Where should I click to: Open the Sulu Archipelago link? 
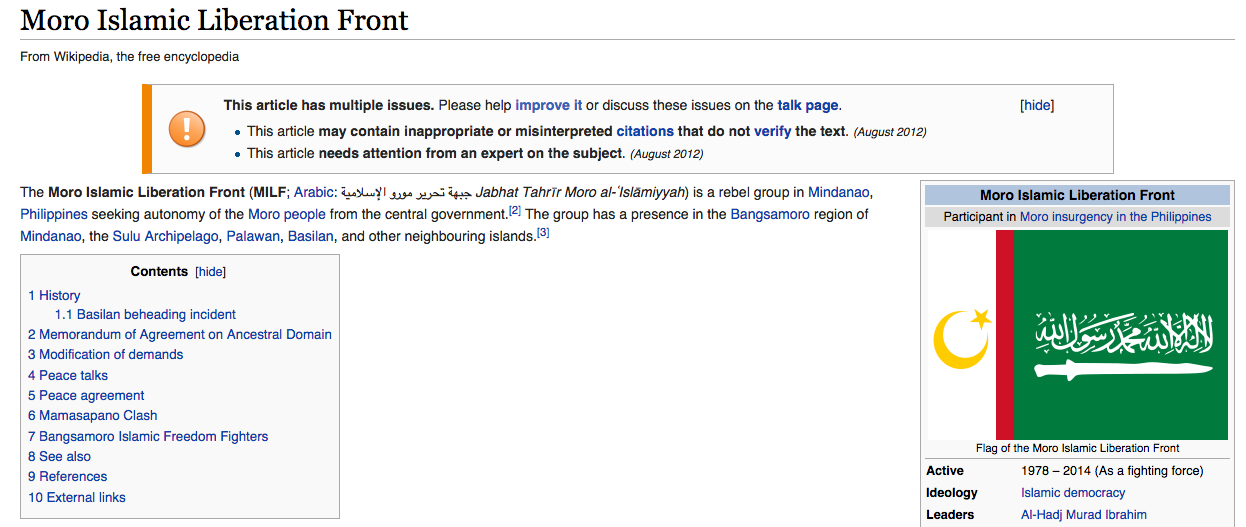coord(165,236)
